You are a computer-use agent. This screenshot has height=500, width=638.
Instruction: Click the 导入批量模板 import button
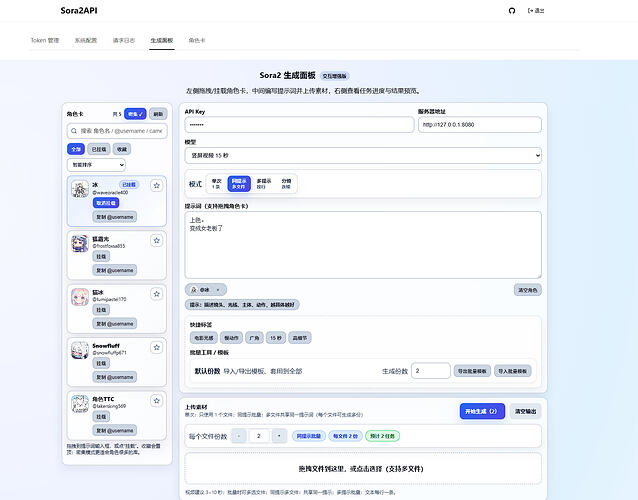click(x=513, y=371)
